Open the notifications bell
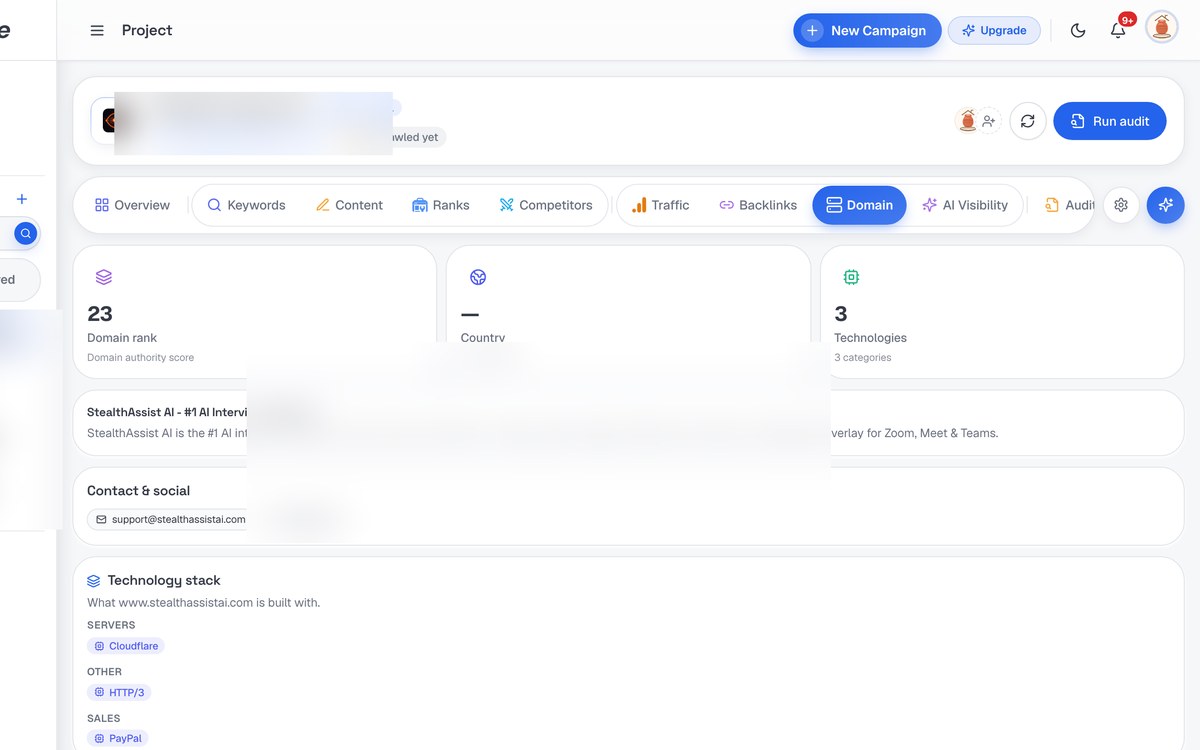 point(1118,31)
